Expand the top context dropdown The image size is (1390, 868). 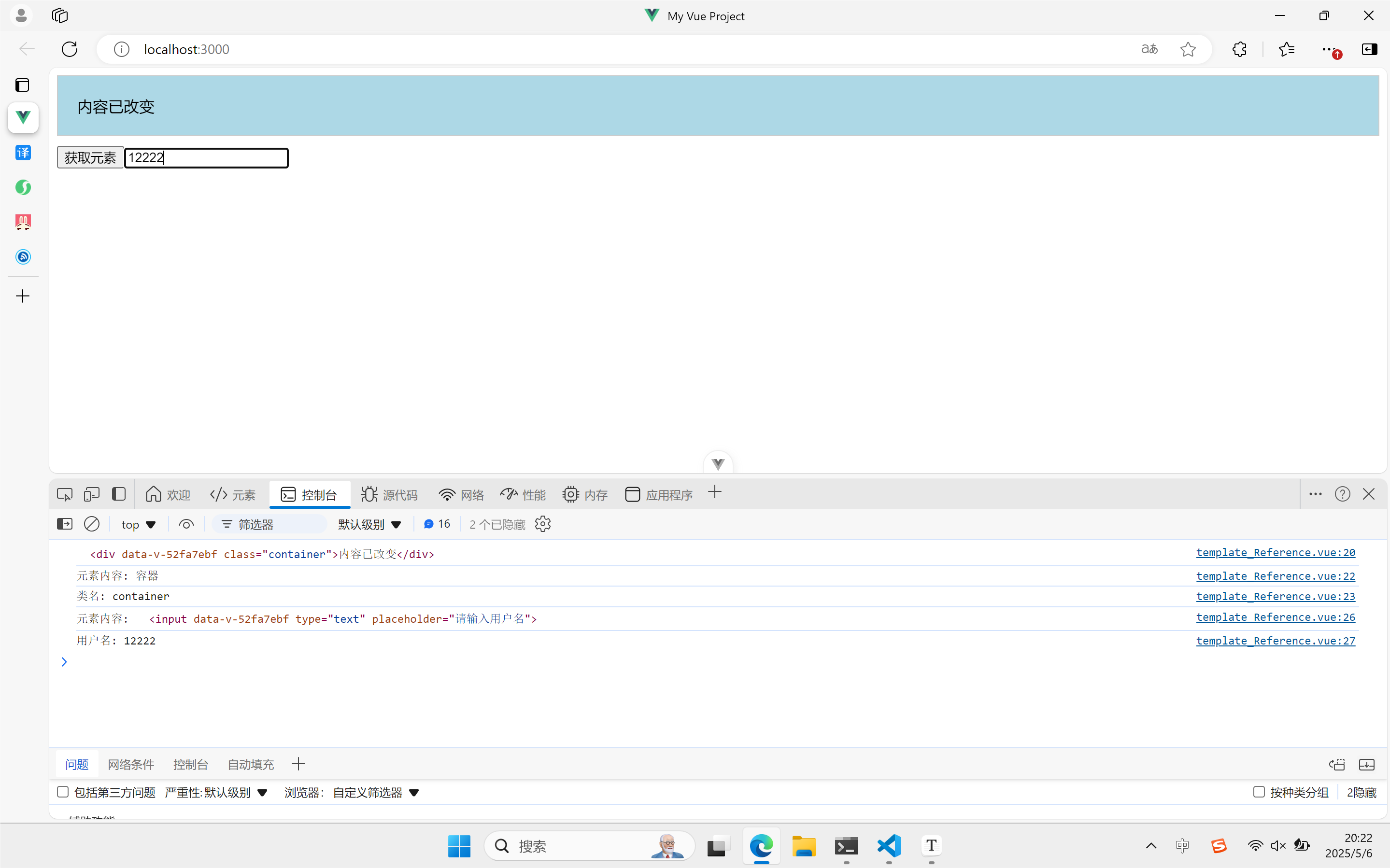(x=138, y=525)
